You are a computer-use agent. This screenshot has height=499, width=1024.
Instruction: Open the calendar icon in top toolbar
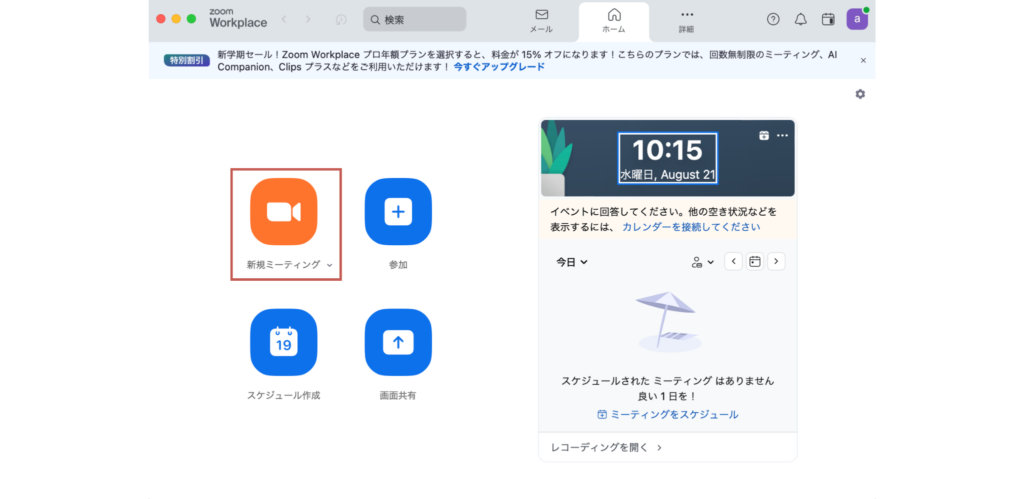click(828, 19)
